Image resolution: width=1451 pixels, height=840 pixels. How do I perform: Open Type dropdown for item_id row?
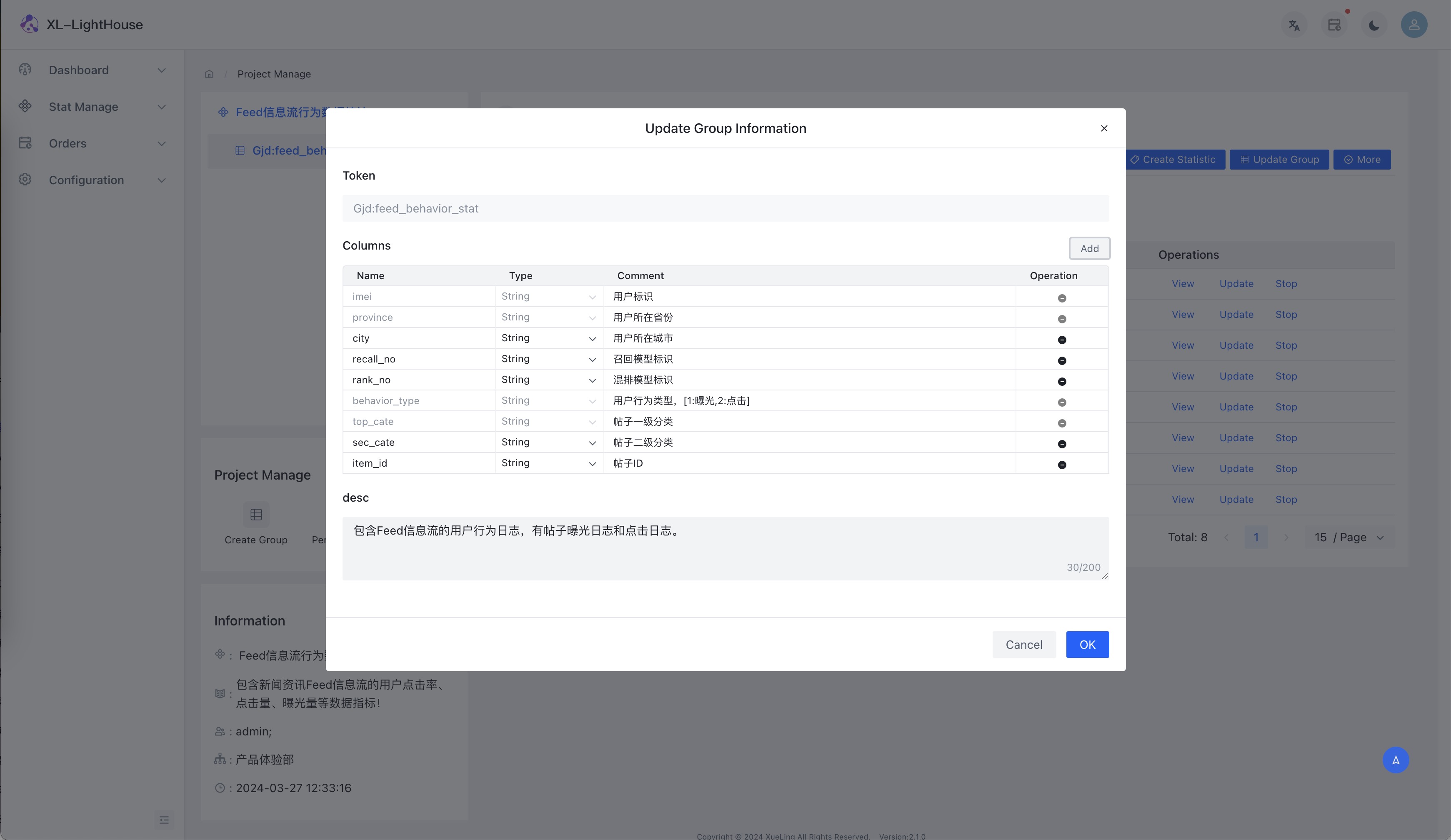[x=548, y=463]
